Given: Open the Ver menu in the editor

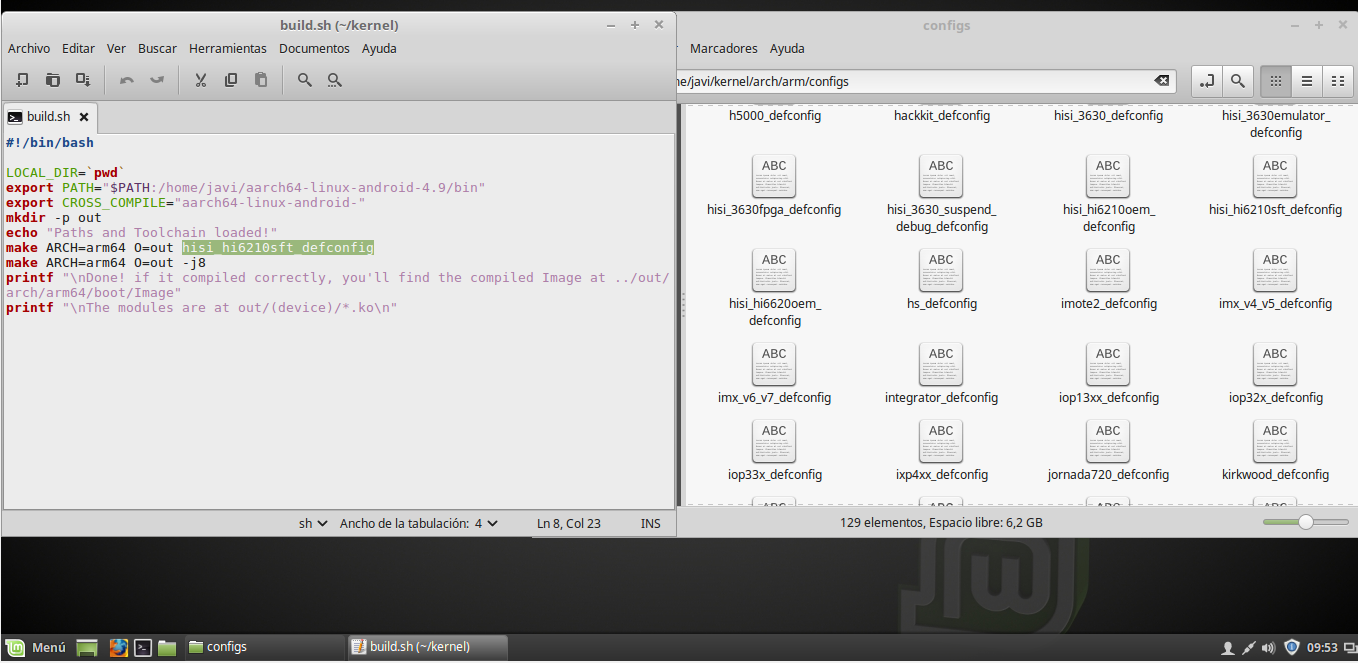Looking at the screenshot, I should click(x=116, y=48).
